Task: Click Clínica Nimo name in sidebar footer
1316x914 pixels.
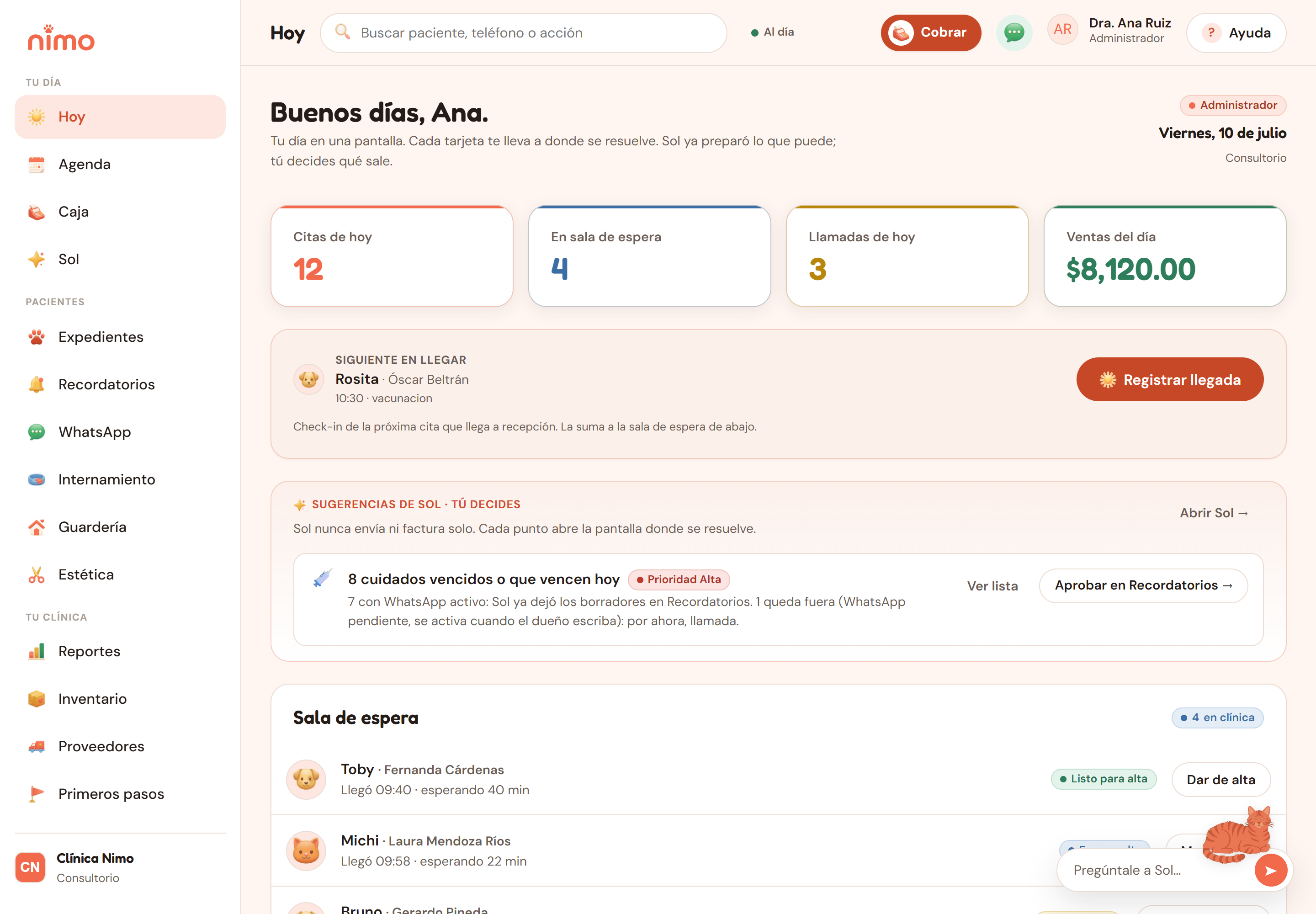Action: (x=95, y=858)
